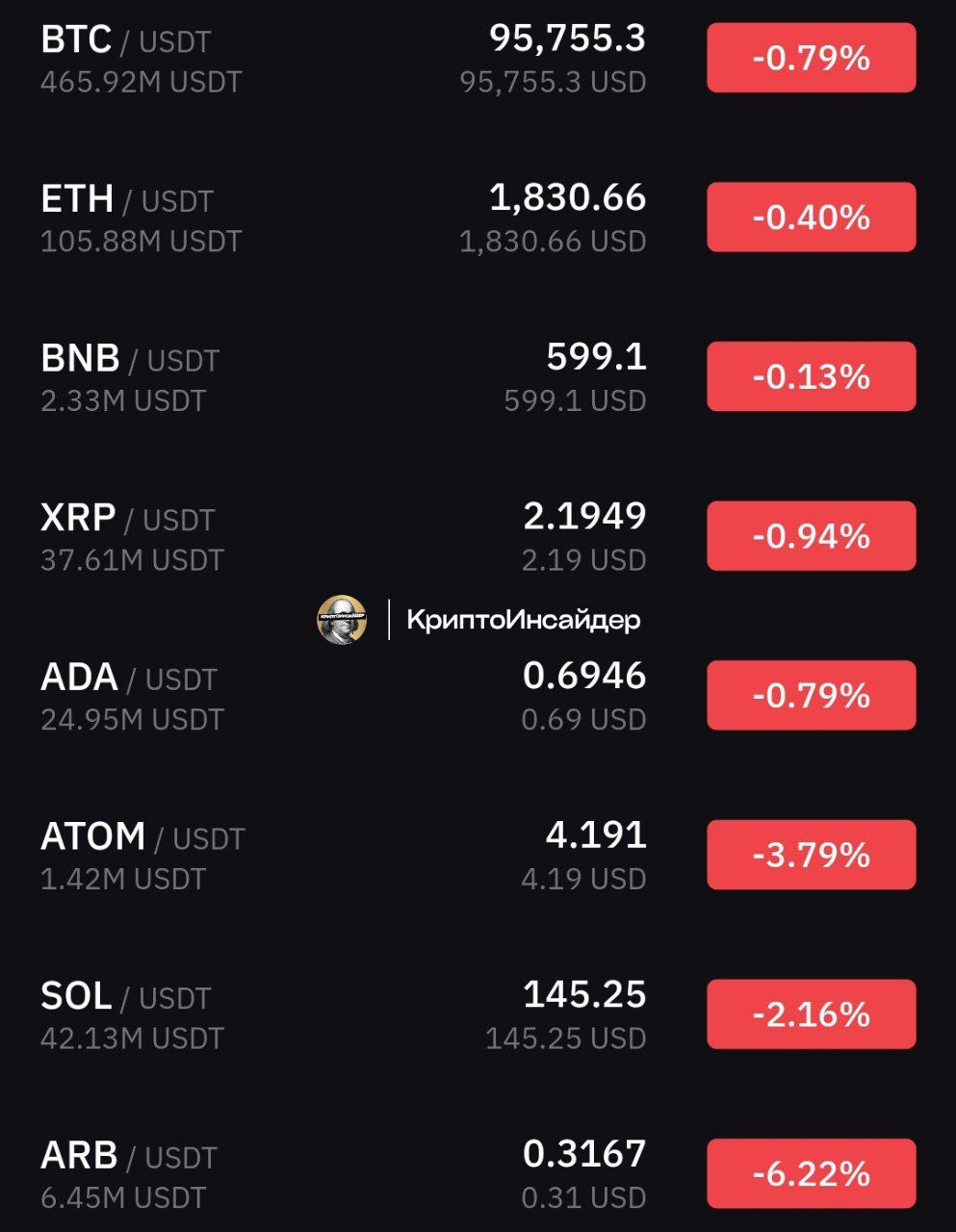Click the ETH price 1,830.66

point(568,198)
